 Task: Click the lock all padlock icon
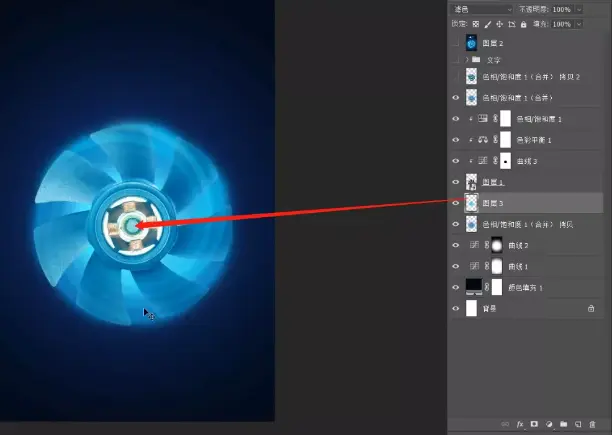[523, 24]
